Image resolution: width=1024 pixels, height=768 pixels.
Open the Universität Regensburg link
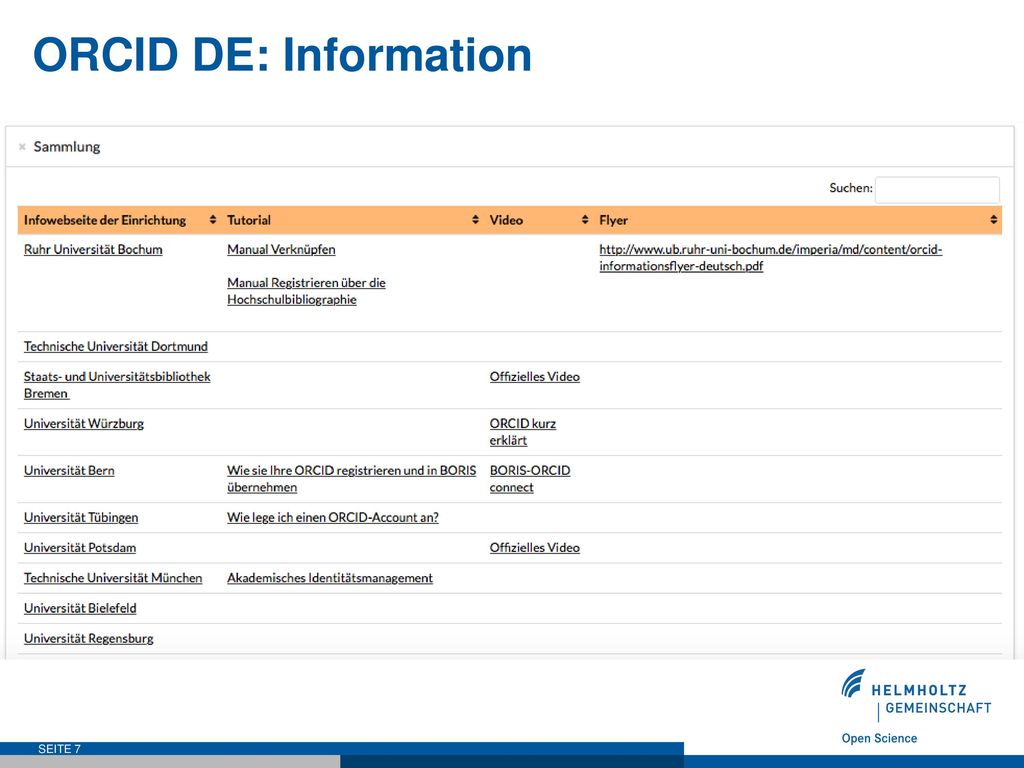point(88,639)
